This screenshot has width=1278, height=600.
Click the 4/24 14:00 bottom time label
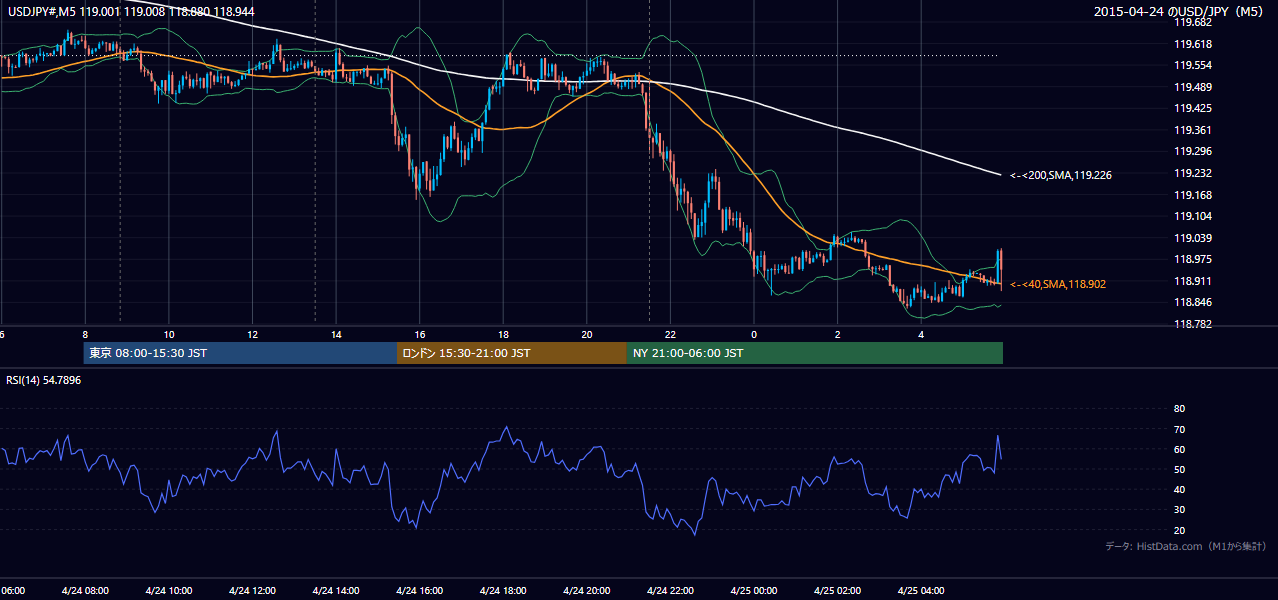(336, 590)
